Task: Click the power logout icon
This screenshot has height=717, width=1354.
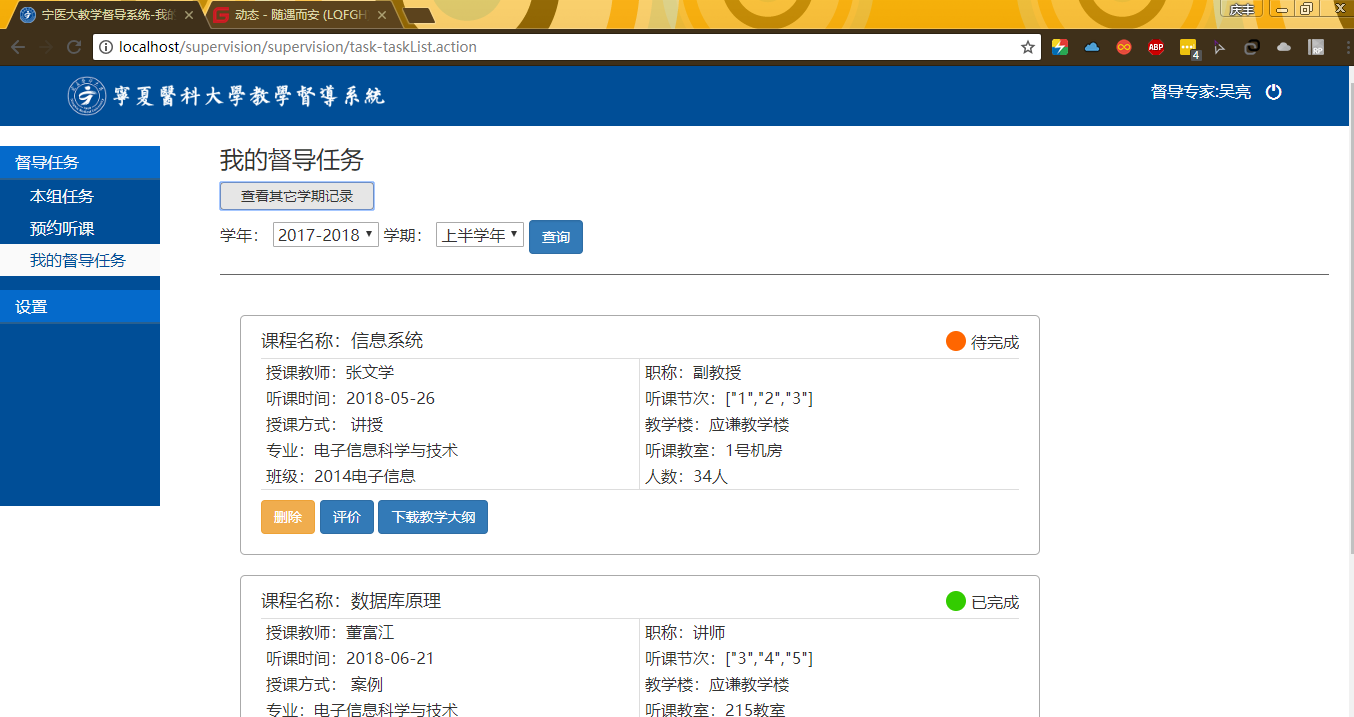Action: click(x=1273, y=92)
